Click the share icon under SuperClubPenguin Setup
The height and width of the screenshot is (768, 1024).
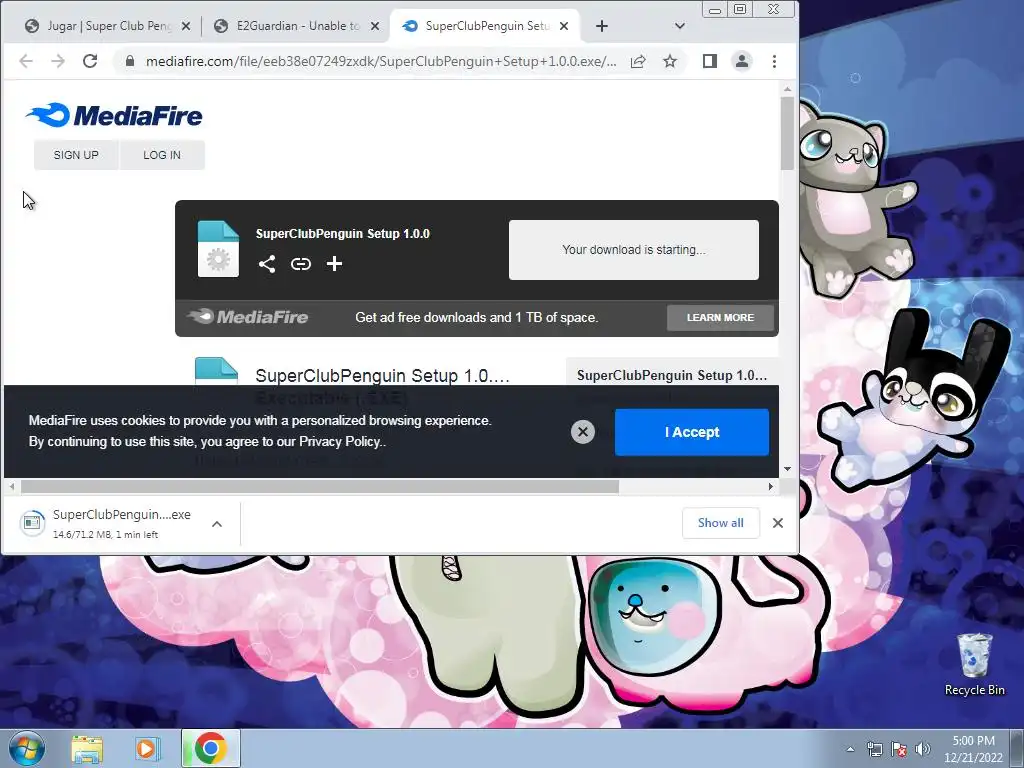(266, 264)
